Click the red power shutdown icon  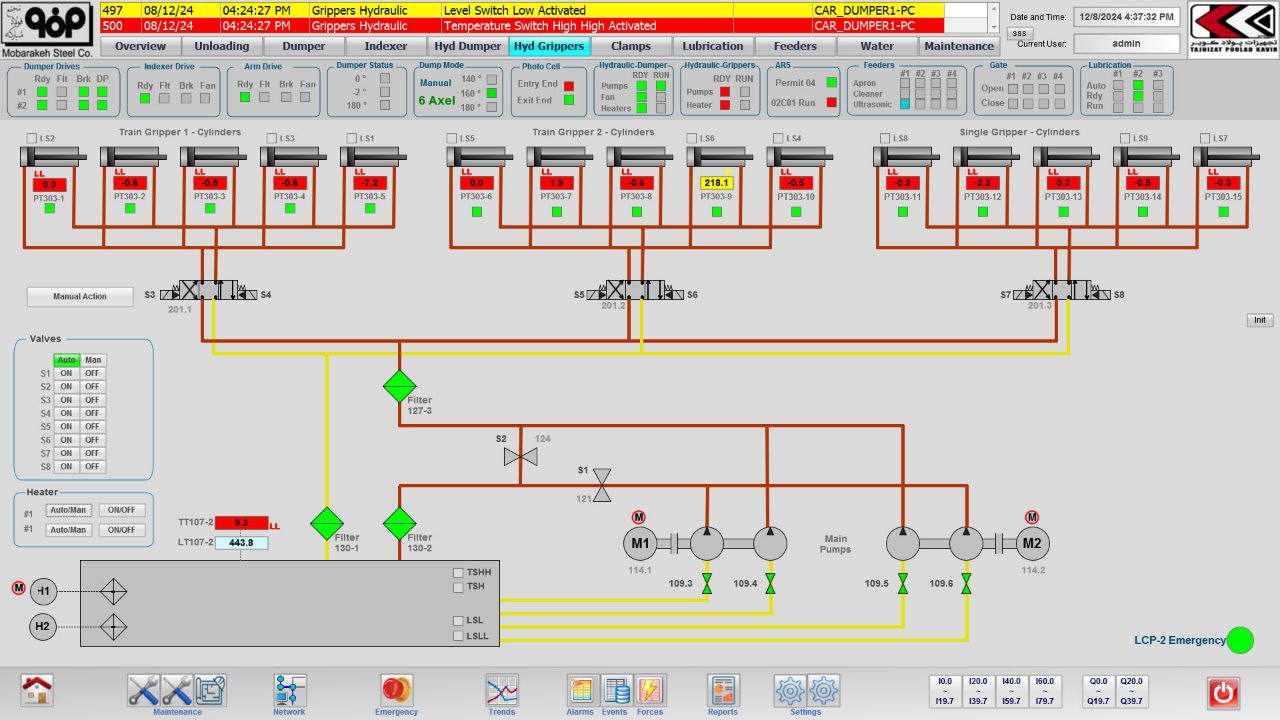click(x=1223, y=692)
